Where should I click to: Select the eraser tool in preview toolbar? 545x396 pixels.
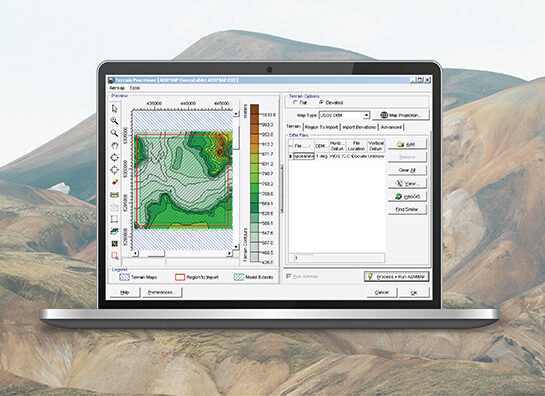coord(114,182)
